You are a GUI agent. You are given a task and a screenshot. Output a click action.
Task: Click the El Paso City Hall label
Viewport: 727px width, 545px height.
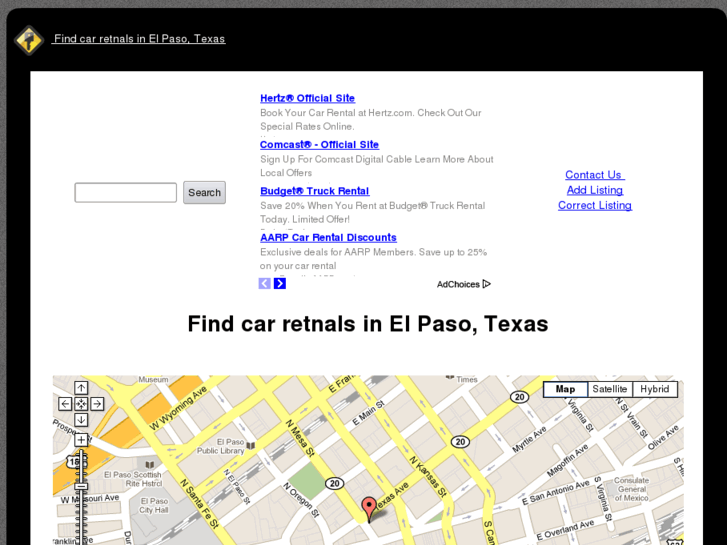tap(154, 506)
